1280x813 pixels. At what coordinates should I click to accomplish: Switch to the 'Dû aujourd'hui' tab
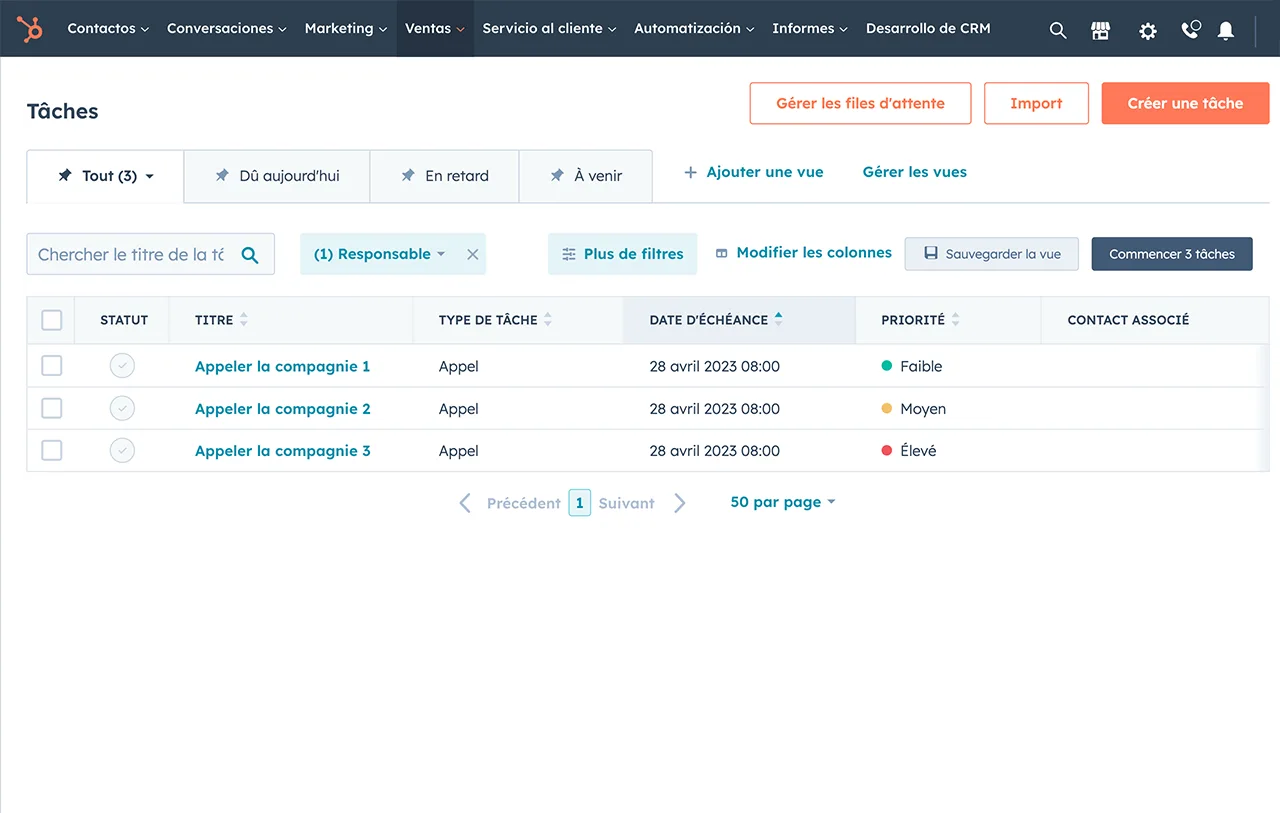click(277, 176)
